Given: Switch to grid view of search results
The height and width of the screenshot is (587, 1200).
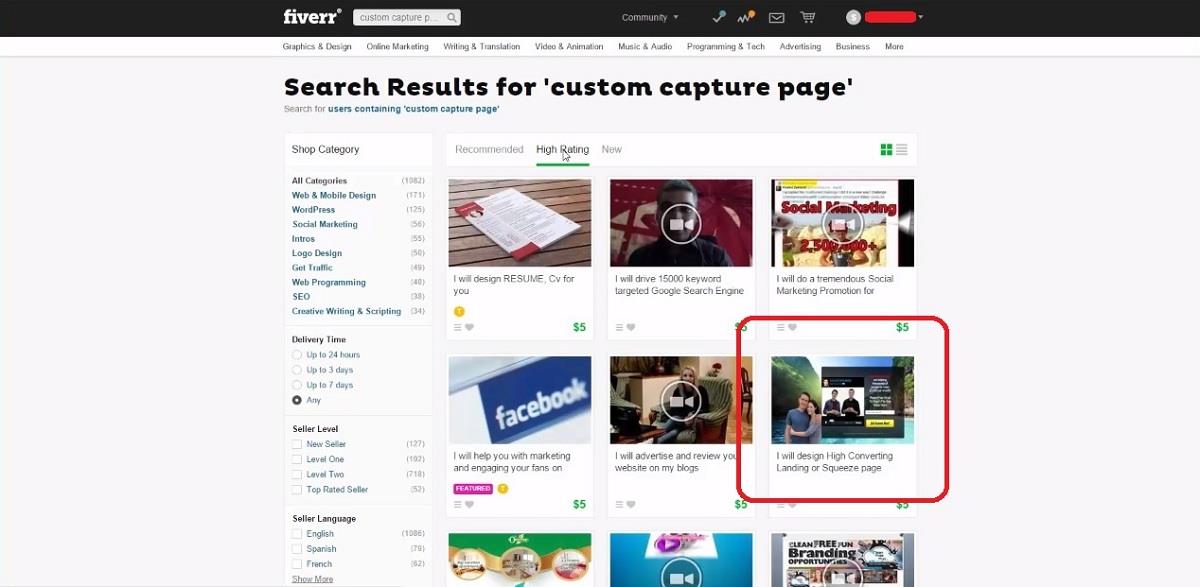Looking at the screenshot, I should pos(886,148).
